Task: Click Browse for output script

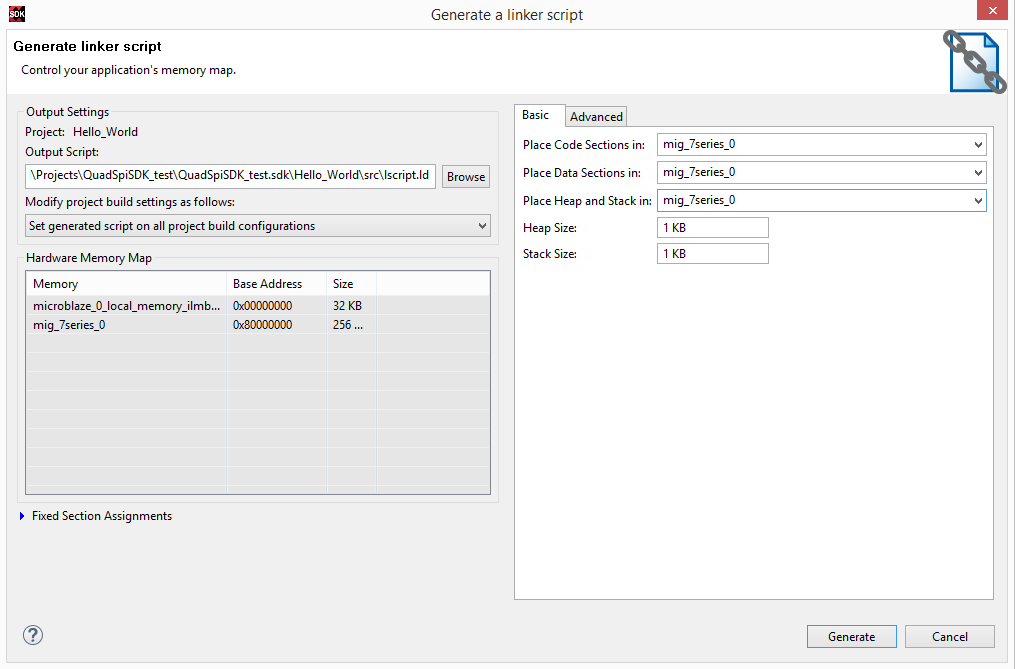Action: [x=466, y=177]
